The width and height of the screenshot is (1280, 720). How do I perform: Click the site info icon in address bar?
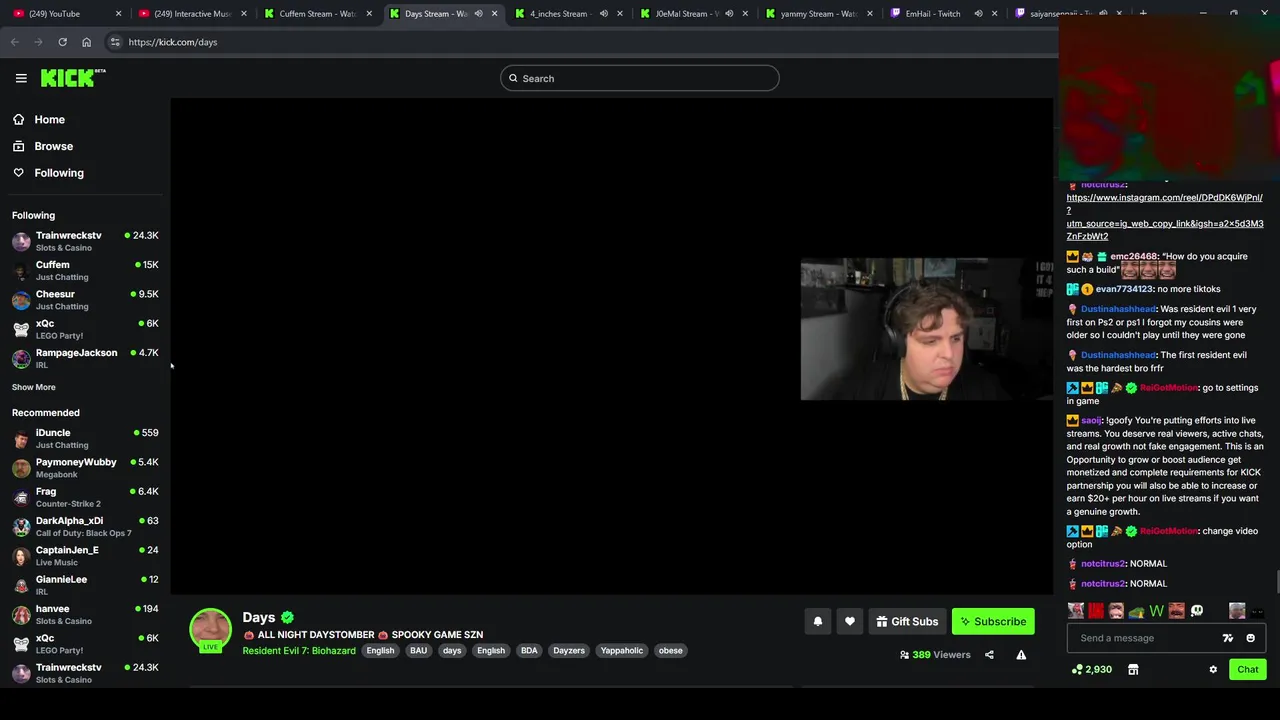click(x=115, y=42)
